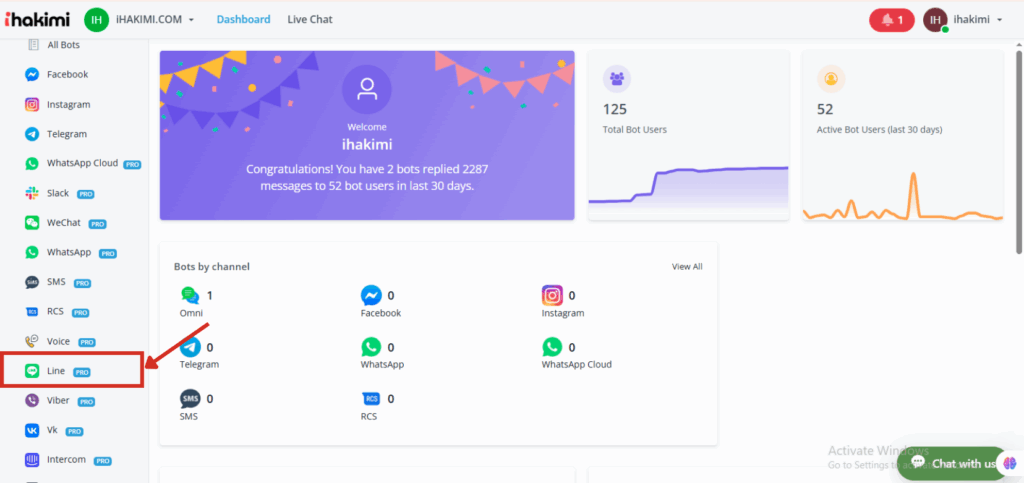Select the Line channel icon
The image size is (1024, 483).
coord(33,371)
